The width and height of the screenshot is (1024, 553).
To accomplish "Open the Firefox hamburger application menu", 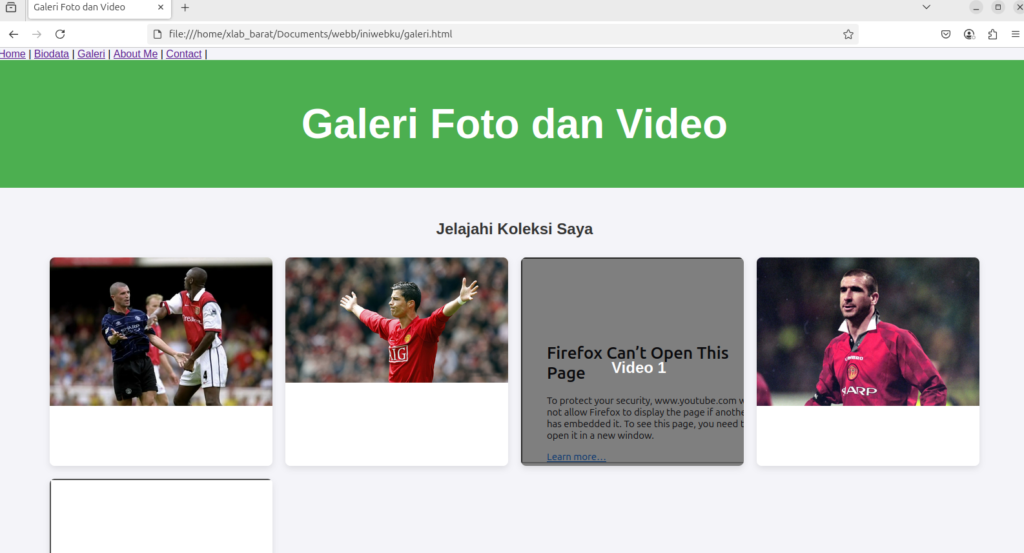I will point(1016,34).
